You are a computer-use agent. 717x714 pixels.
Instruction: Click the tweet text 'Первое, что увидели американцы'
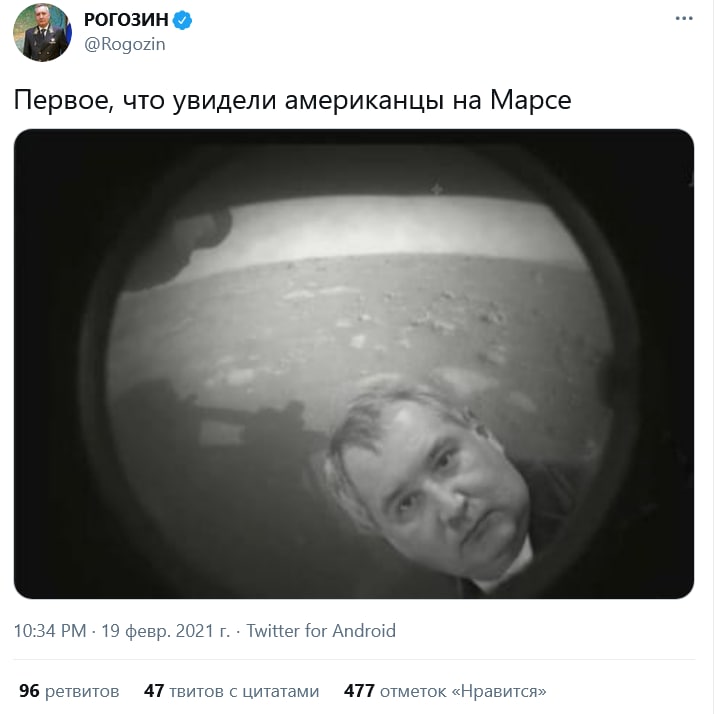(x=229, y=100)
